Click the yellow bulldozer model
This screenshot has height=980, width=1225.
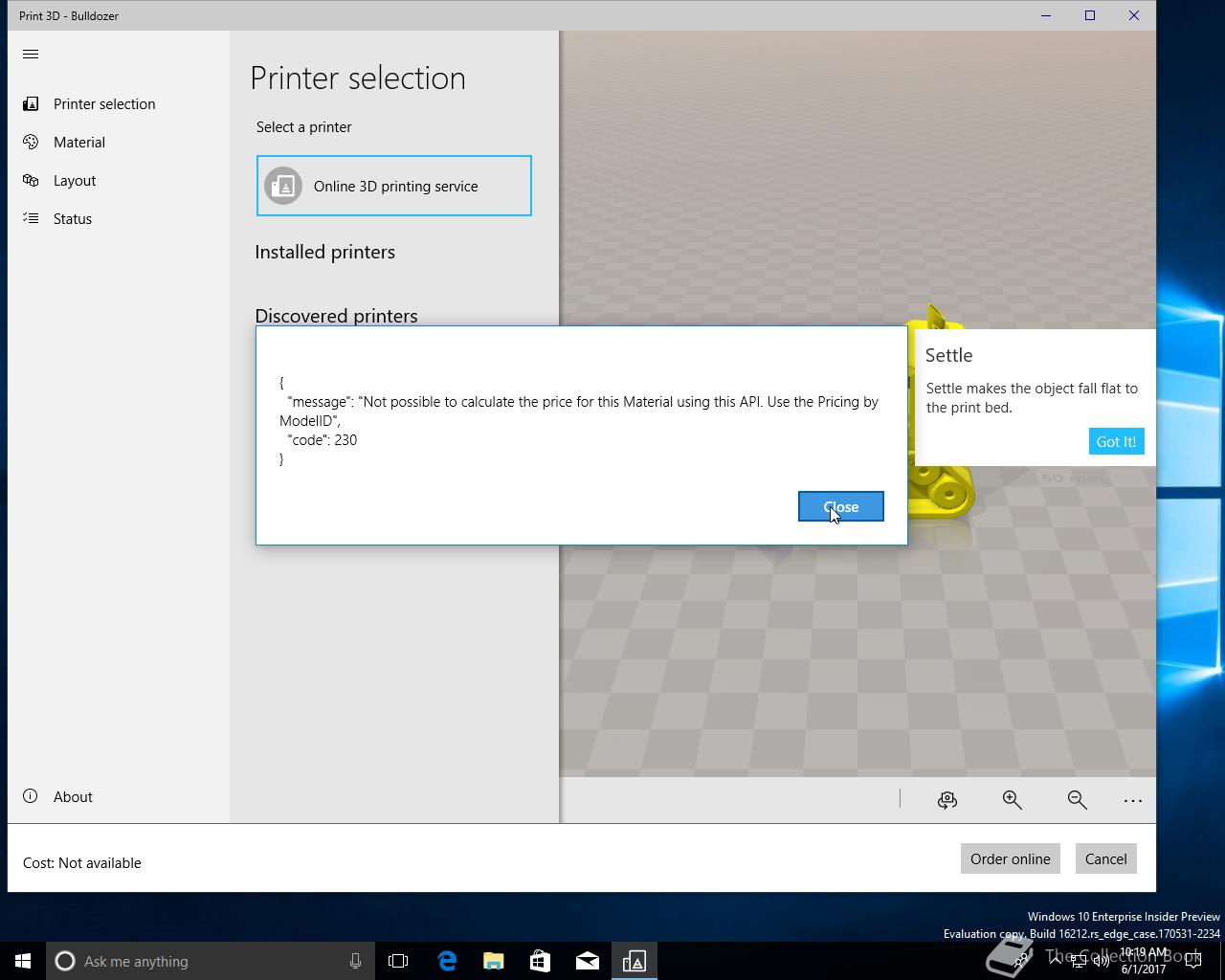[943, 493]
